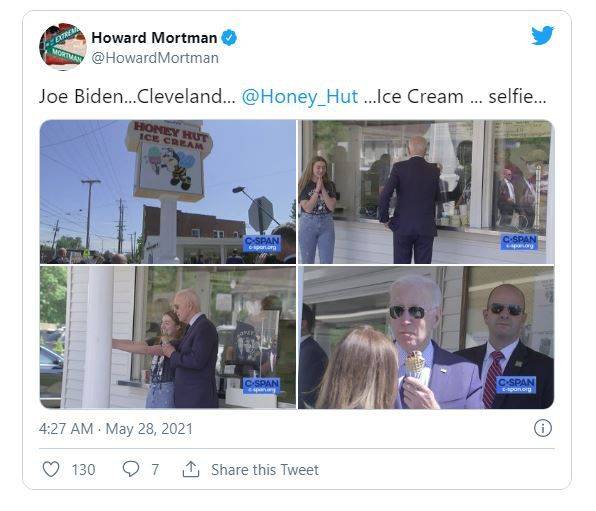This screenshot has height=511, width=596.
Task: Open the Honey Hut sign photo
Action: pyautogui.click(x=168, y=192)
